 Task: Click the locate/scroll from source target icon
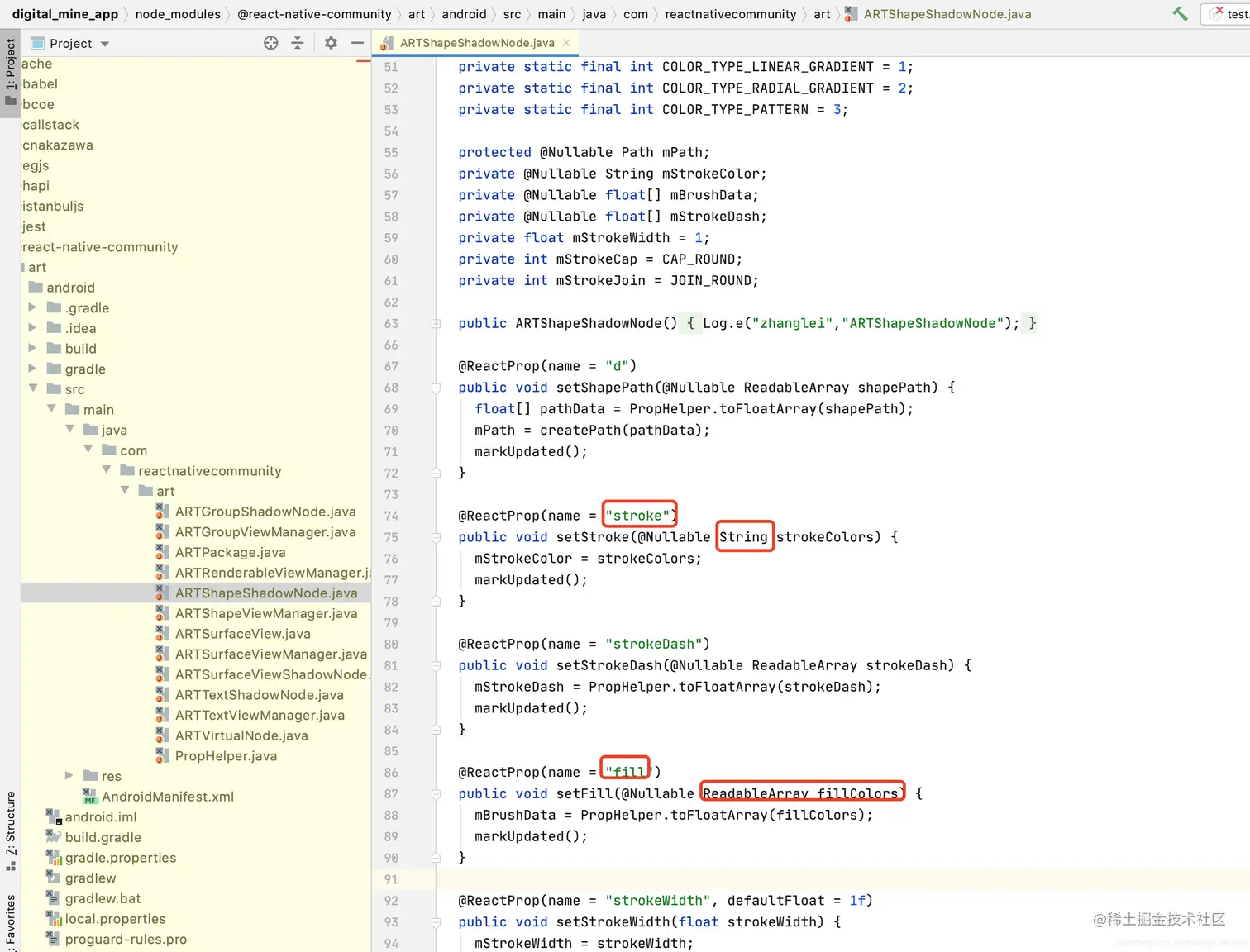270,43
